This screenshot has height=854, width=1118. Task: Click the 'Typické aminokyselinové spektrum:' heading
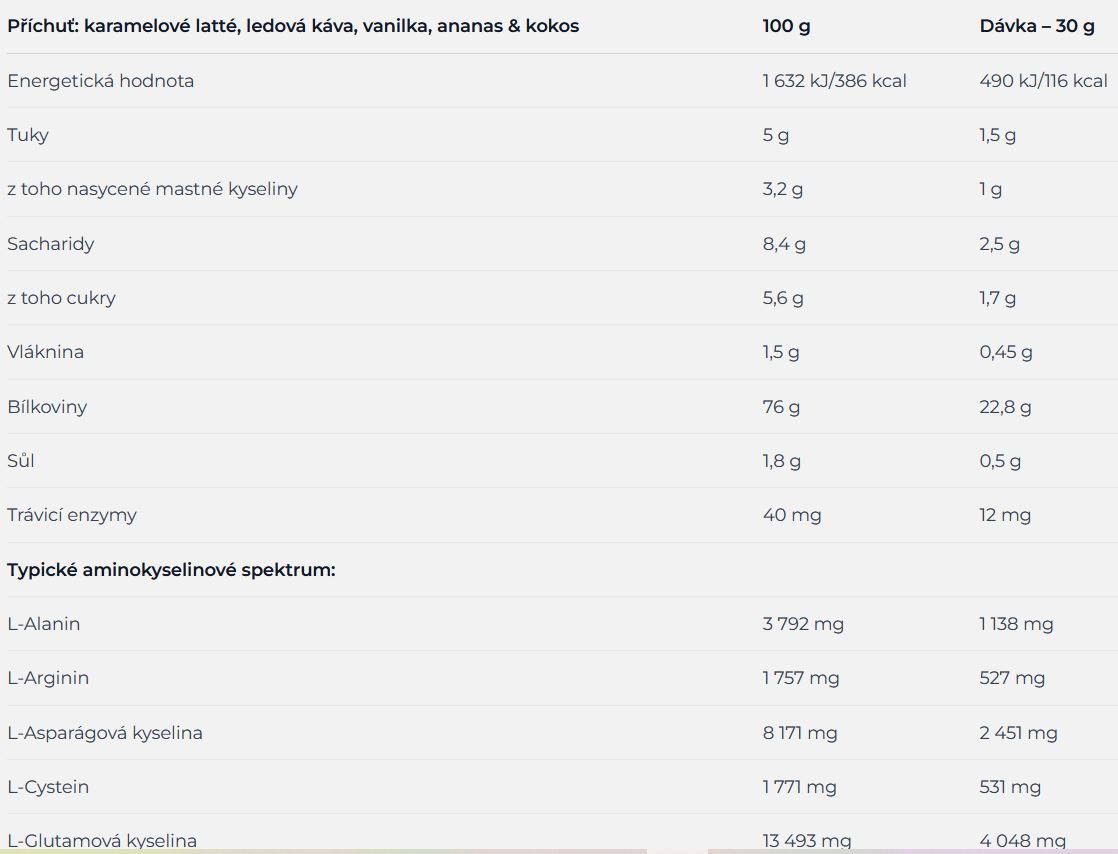[x=171, y=570]
